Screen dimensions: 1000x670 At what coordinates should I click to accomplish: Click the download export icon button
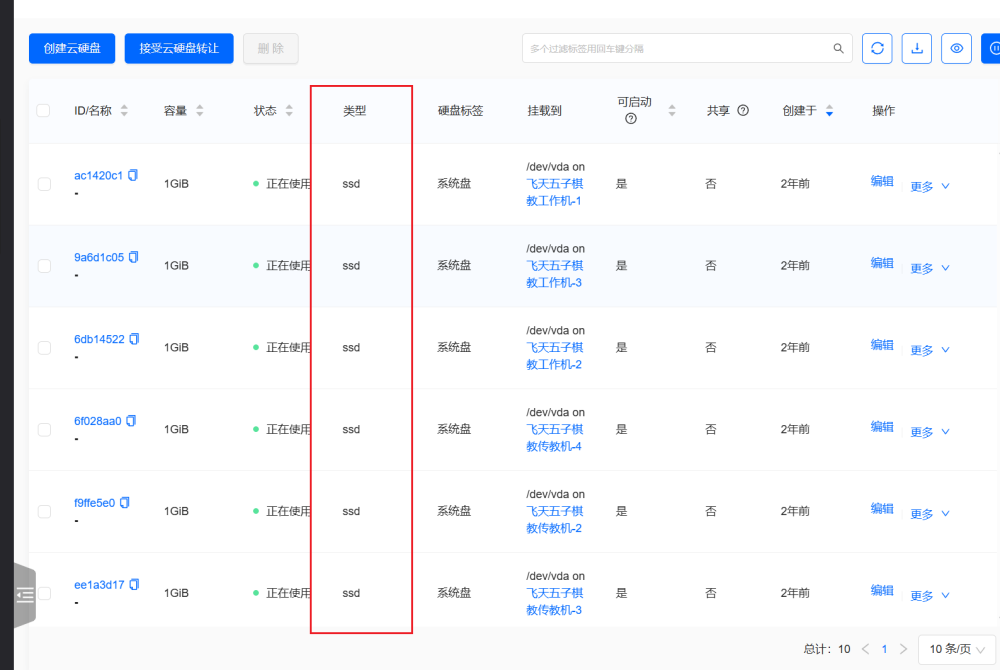pyautogui.click(x=917, y=48)
